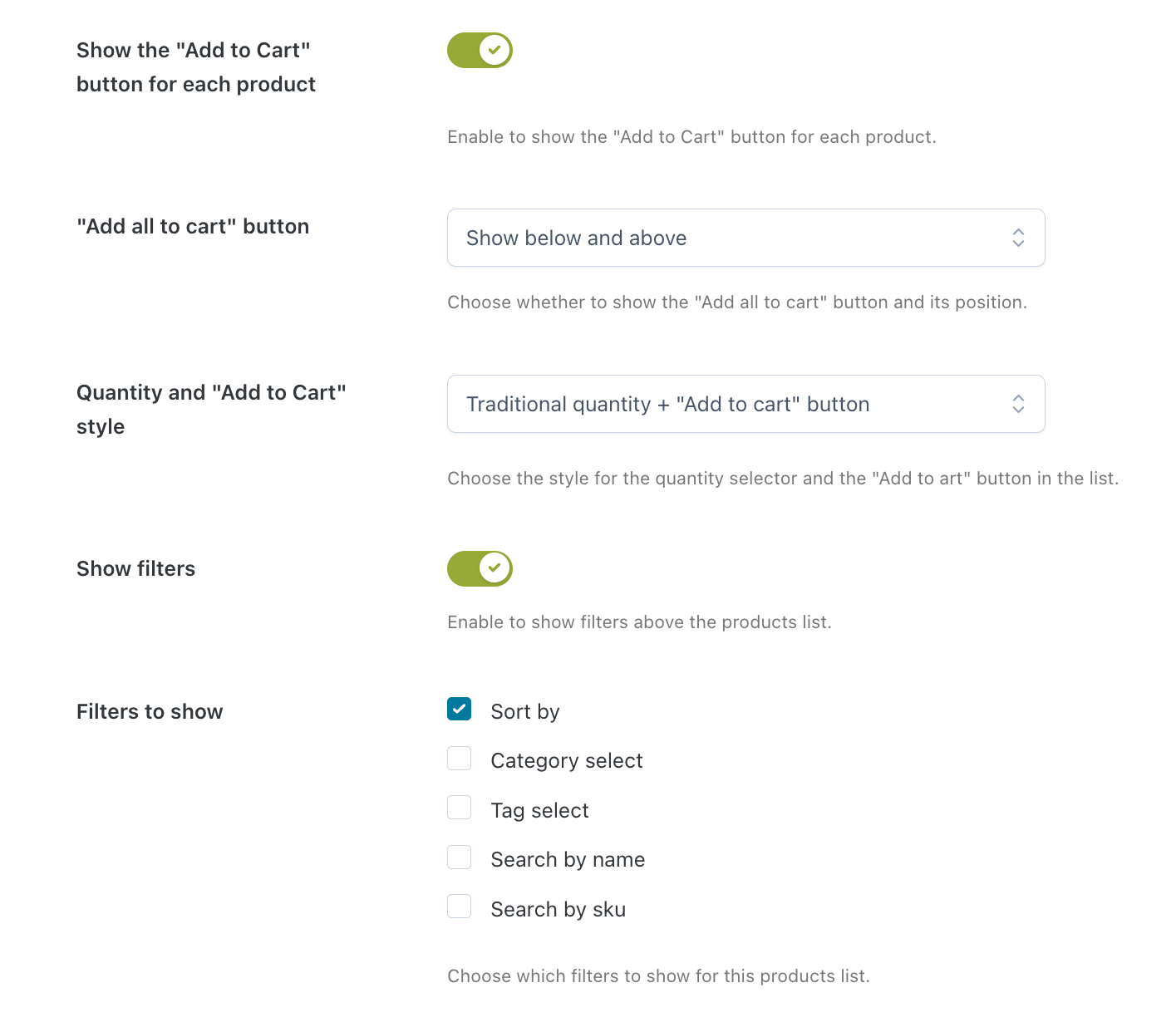Enable the Search by sku checkbox
The height and width of the screenshot is (1027, 1176).
(x=459, y=907)
